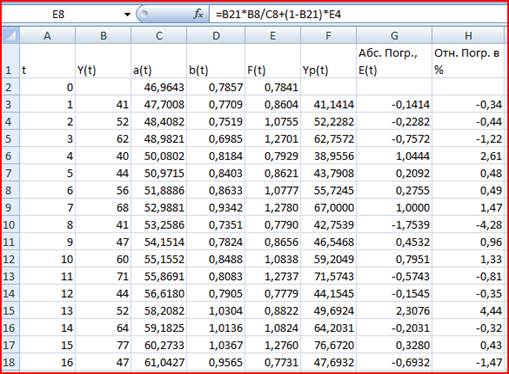Click cell H15 showing 4,44

[x=468, y=311]
